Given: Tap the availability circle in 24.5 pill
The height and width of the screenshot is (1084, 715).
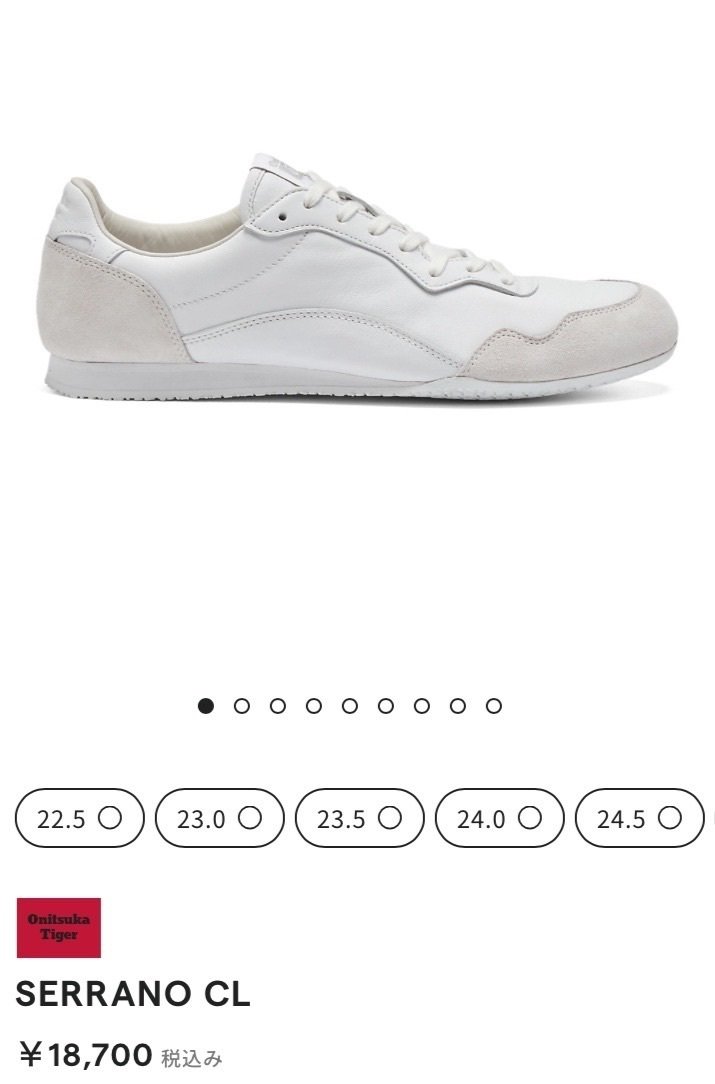Looking at the screenshot, I should click(x=669, y=817).
